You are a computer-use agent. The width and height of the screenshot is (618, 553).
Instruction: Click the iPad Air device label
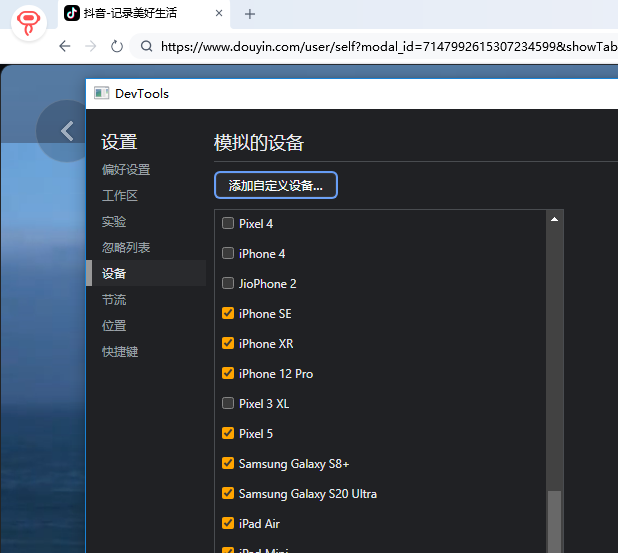pyautogui.click(x=259, y=524)
